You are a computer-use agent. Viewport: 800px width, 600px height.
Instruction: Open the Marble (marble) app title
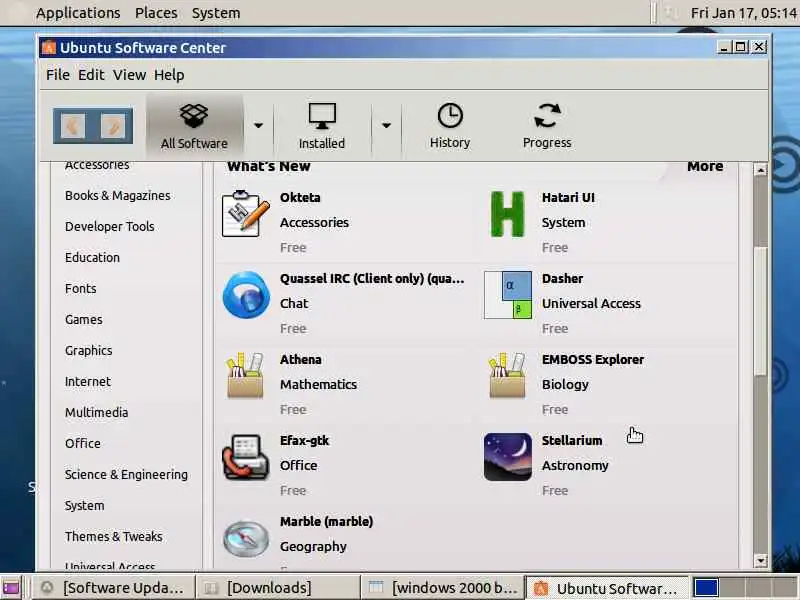[327, 522]
